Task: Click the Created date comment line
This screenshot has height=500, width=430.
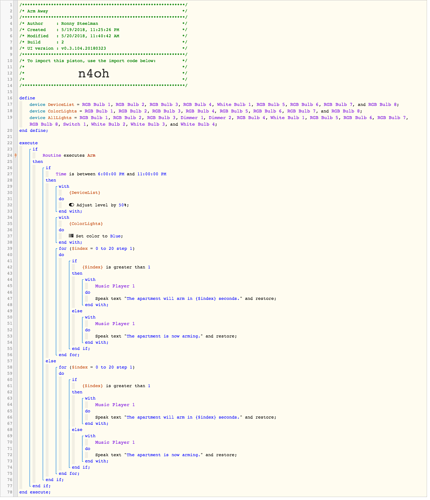Action: tap(103, 30)
